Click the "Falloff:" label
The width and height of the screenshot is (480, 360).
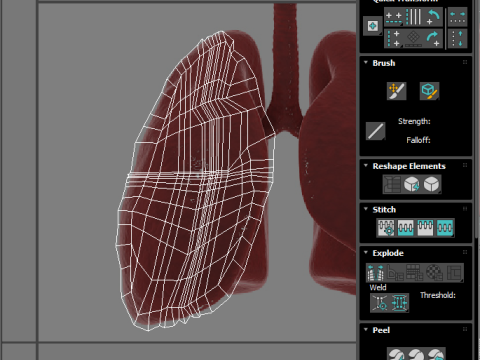tap(418, 140)
